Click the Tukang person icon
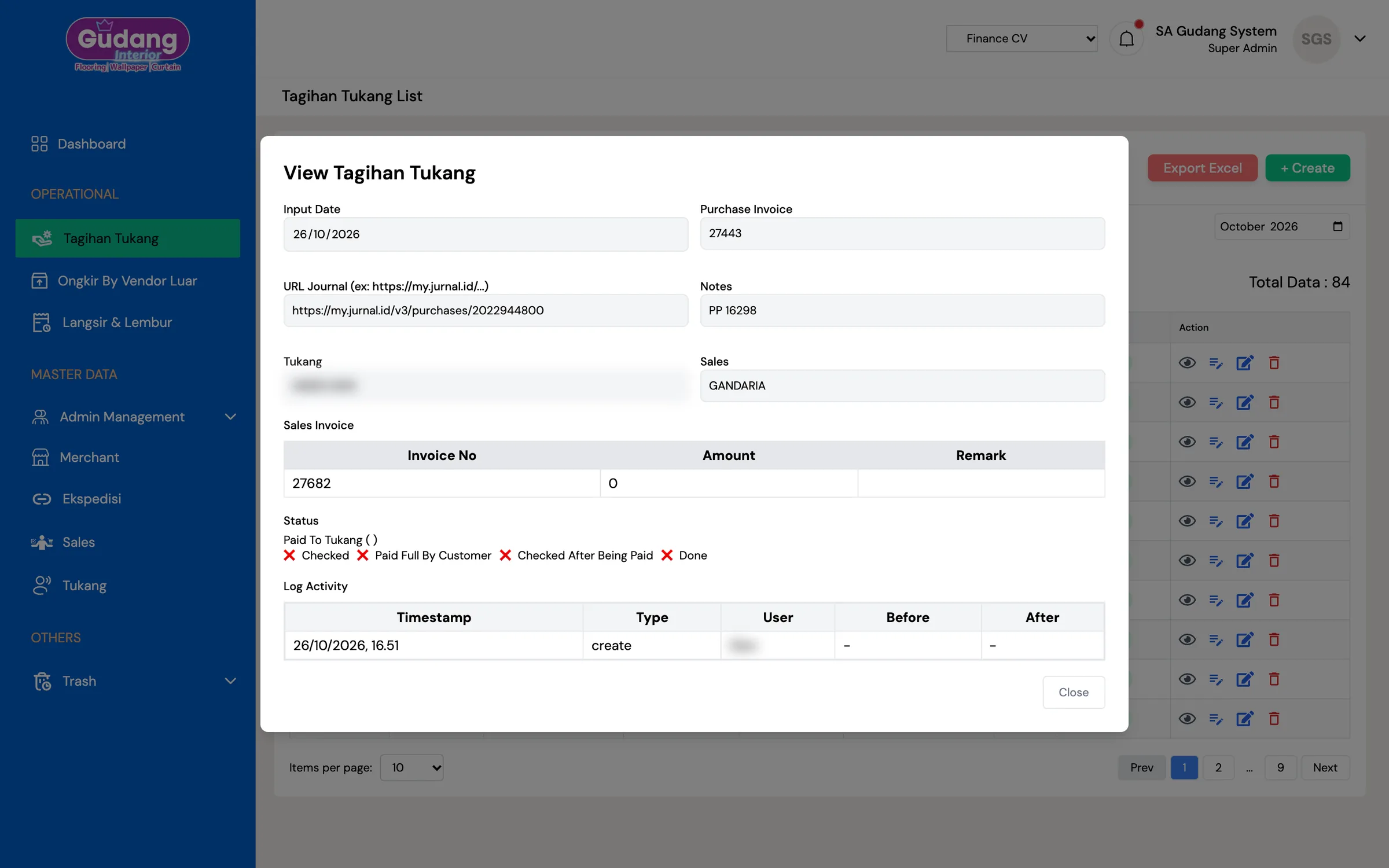 point(42,585)
